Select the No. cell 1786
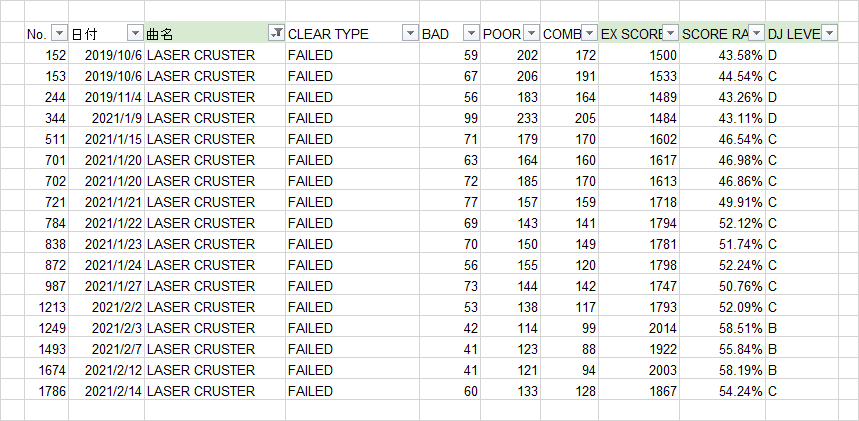Screen dimensions: 859x421 point(47,391)
